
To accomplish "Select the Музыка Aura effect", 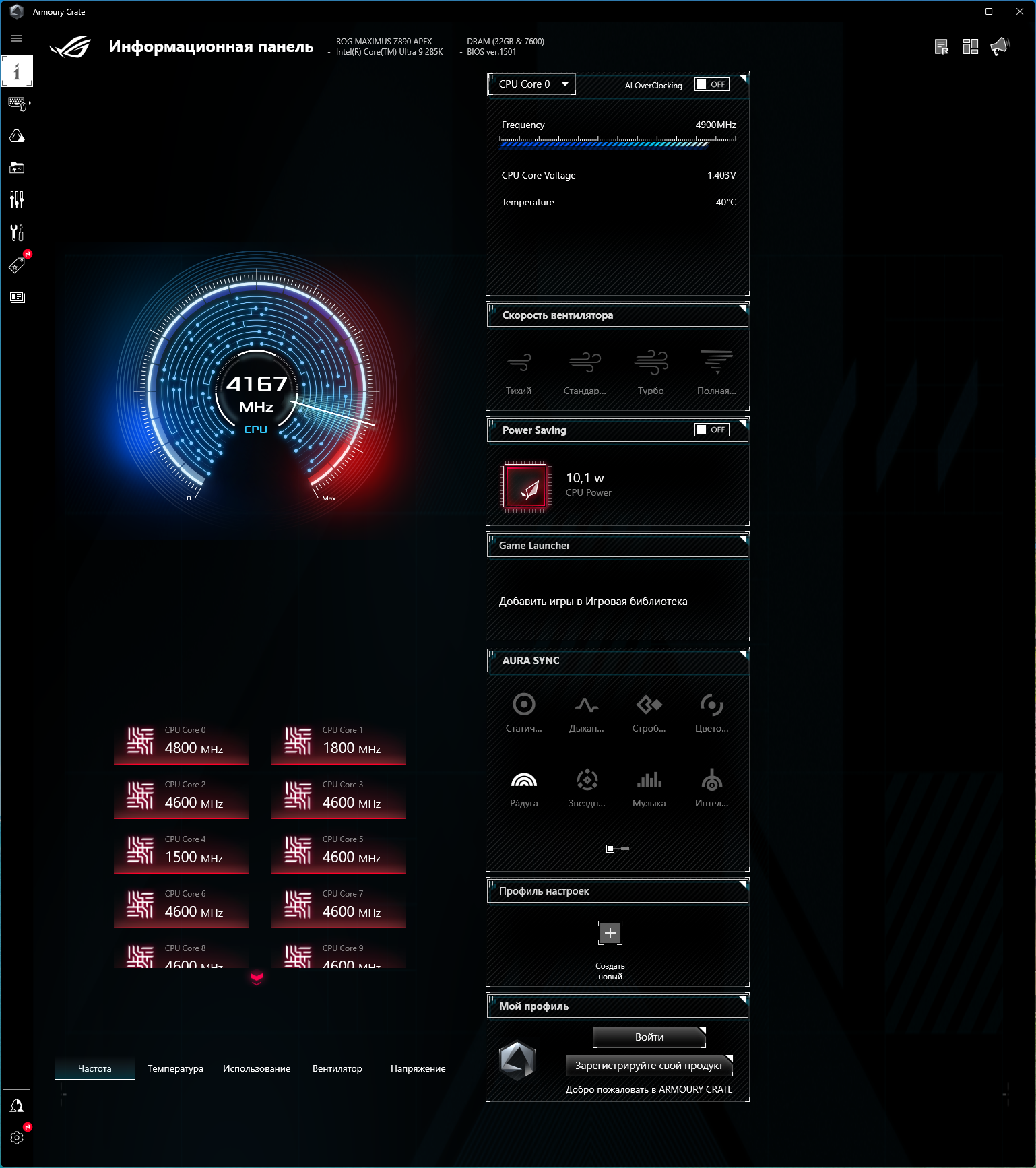I will click(x=649, y=787).
